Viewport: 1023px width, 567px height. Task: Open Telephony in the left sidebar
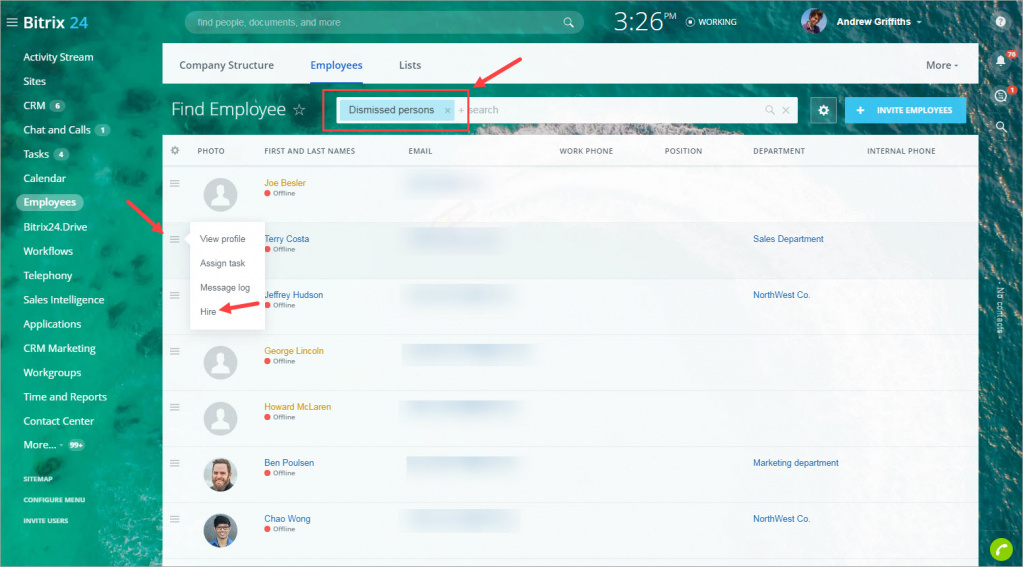[x=48, y=275]
